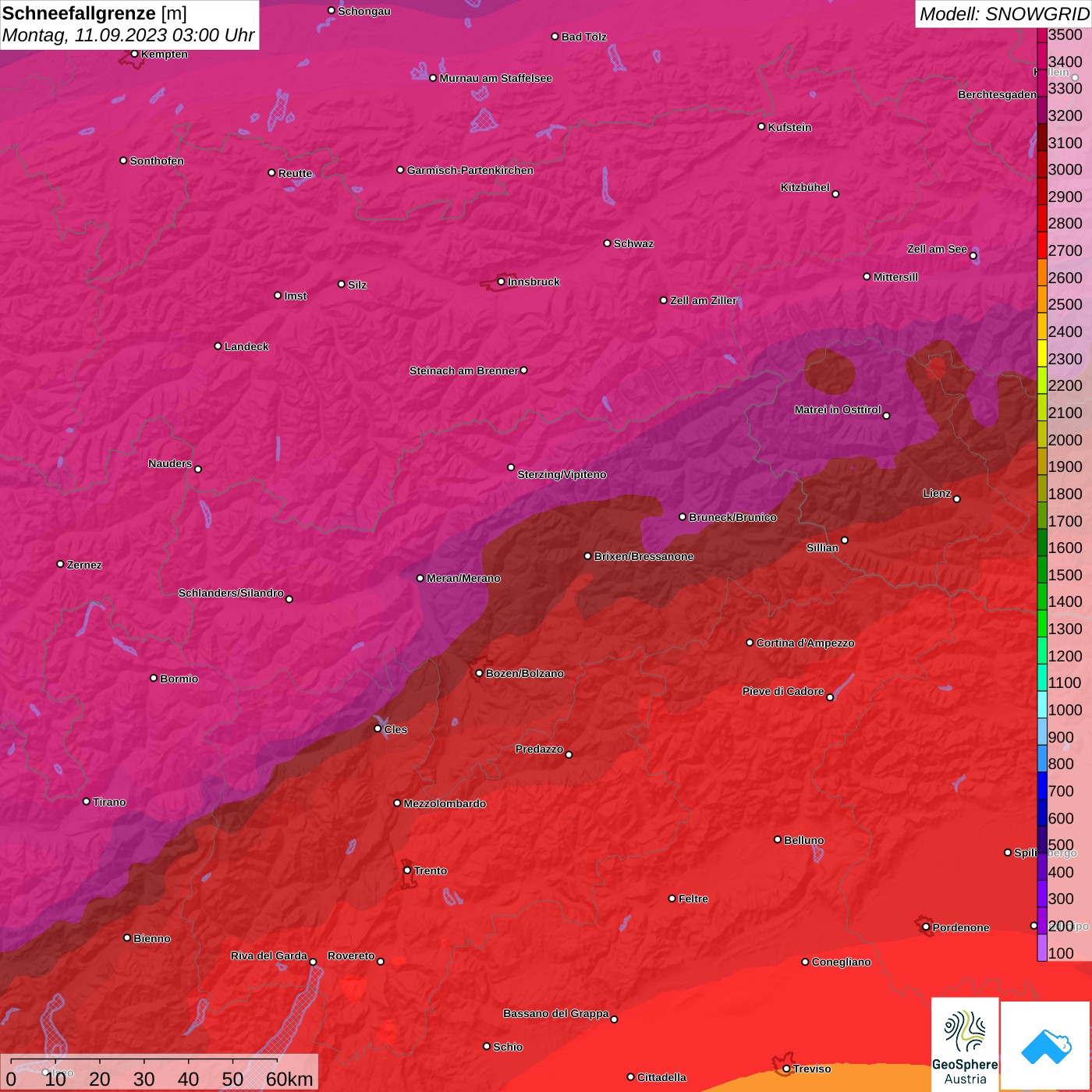Click the Bruneck/Brunico label
The height and width of the screenshot is (1092, 1092).
point(732,517)
